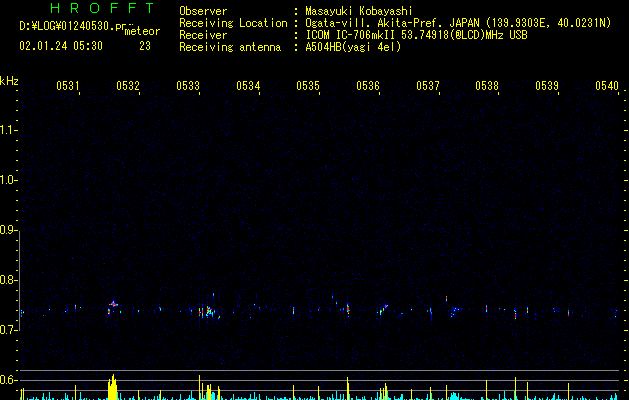The width and height of the screenshot is (629, 400).
Task: Click the 0533 time marker
Action: (188, 86)
